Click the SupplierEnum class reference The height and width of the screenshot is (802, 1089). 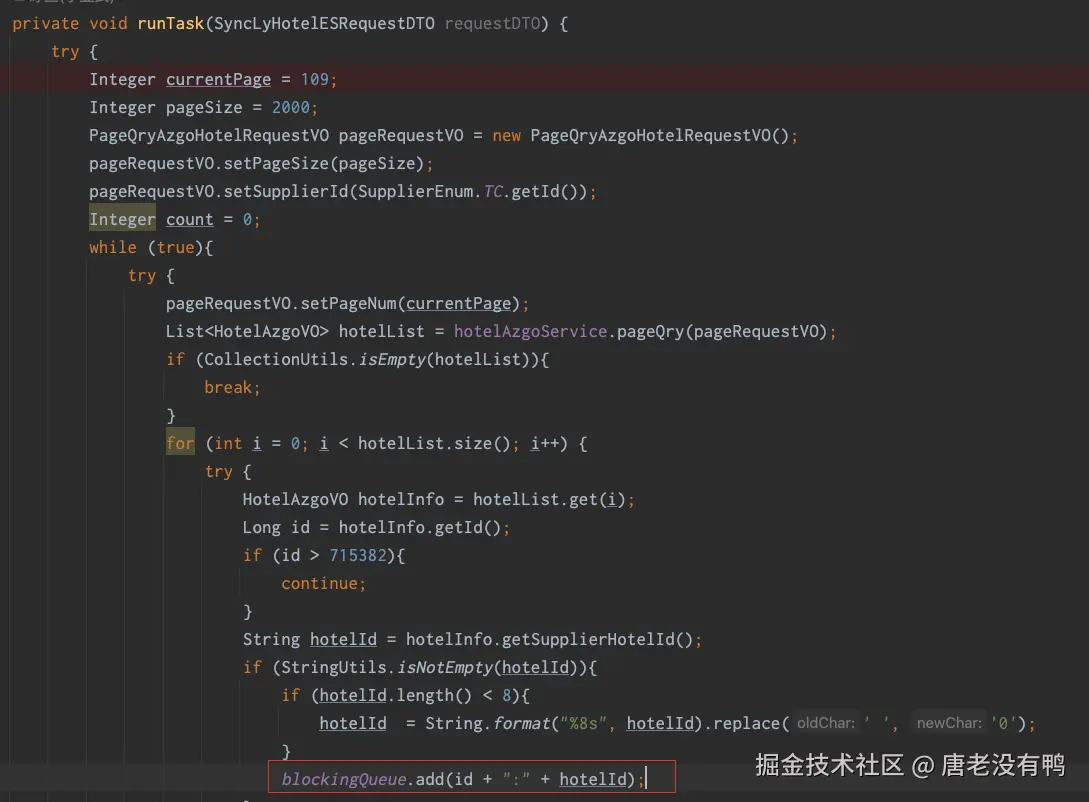pyautogui.click(x=415, y=192)
